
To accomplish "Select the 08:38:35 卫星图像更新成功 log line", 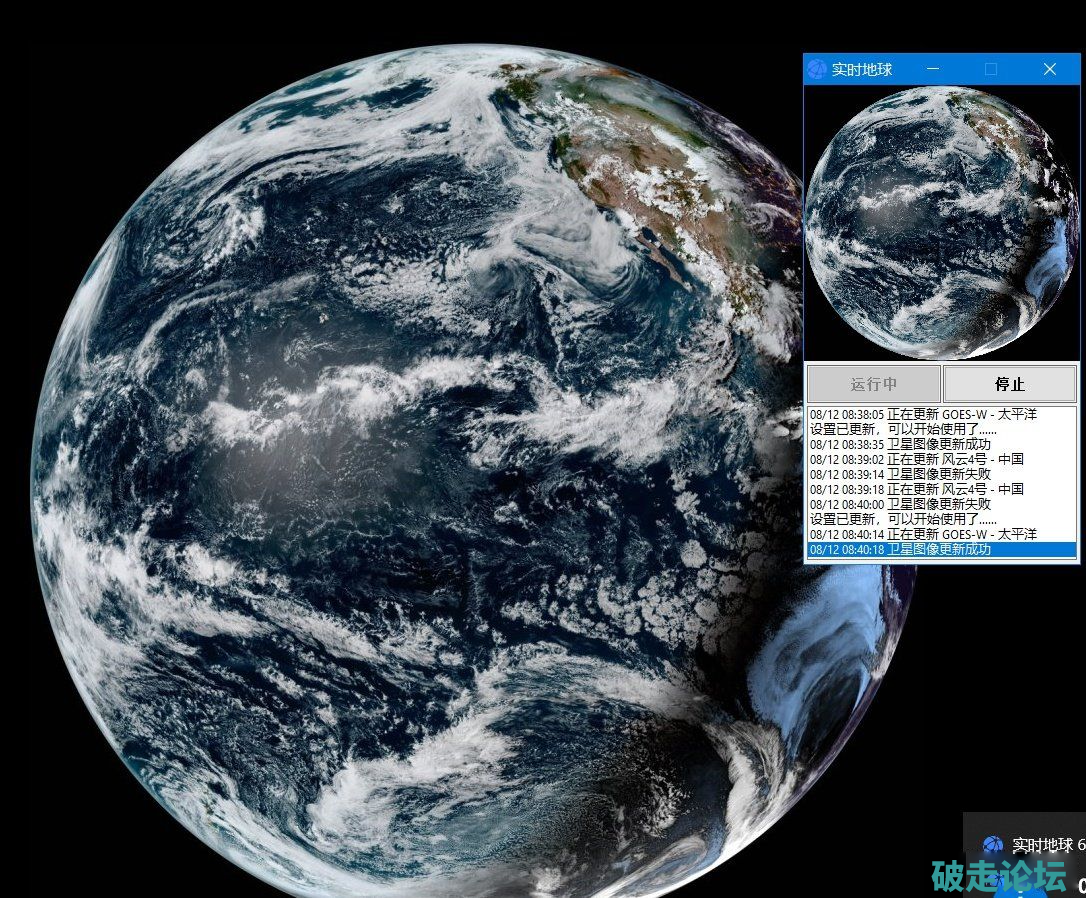I will pos(900,444).
